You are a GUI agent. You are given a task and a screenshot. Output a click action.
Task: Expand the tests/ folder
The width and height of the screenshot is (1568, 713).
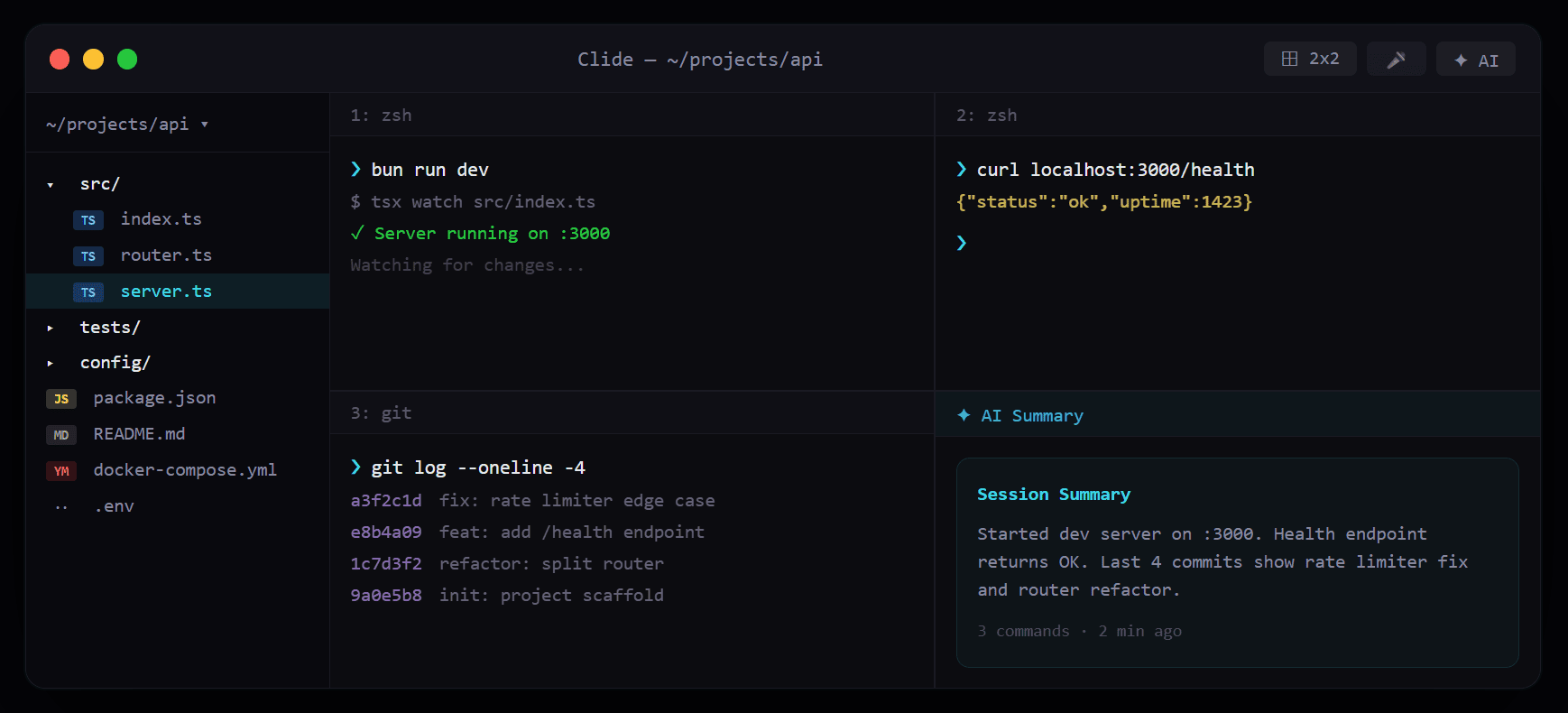coord(51,328)
